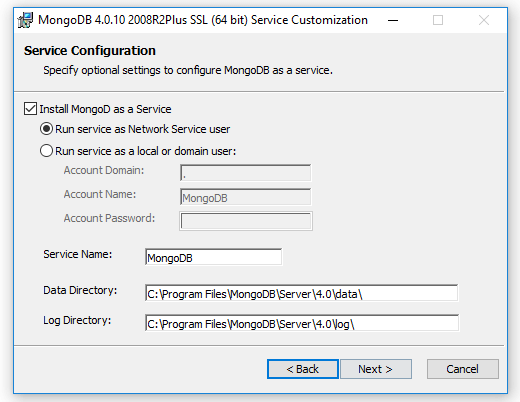This screenshot has height=402, width=520.
Task: Proceed with the Next button
Action: pyautogui.click(x=376, y=369)
